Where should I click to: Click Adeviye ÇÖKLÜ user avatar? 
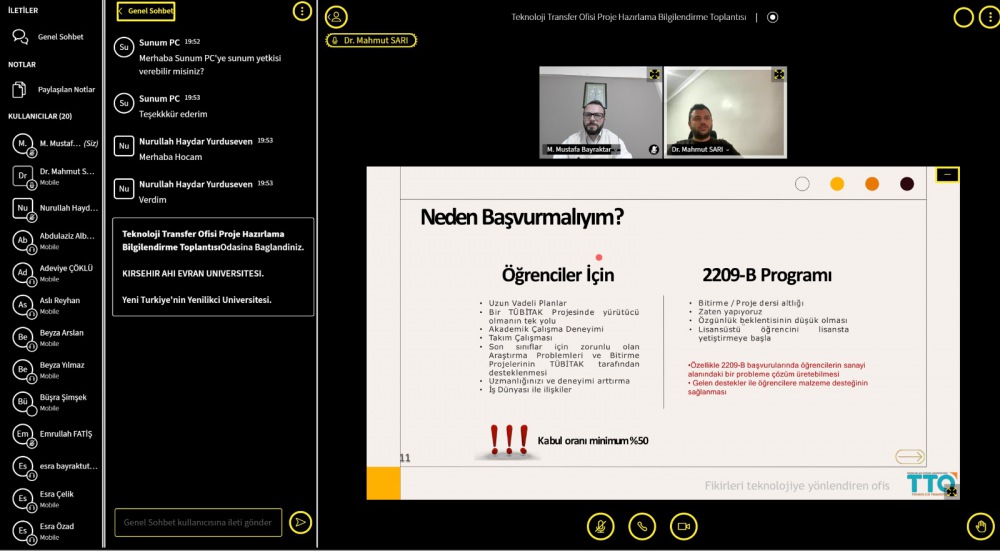click(x=23, y=273)
